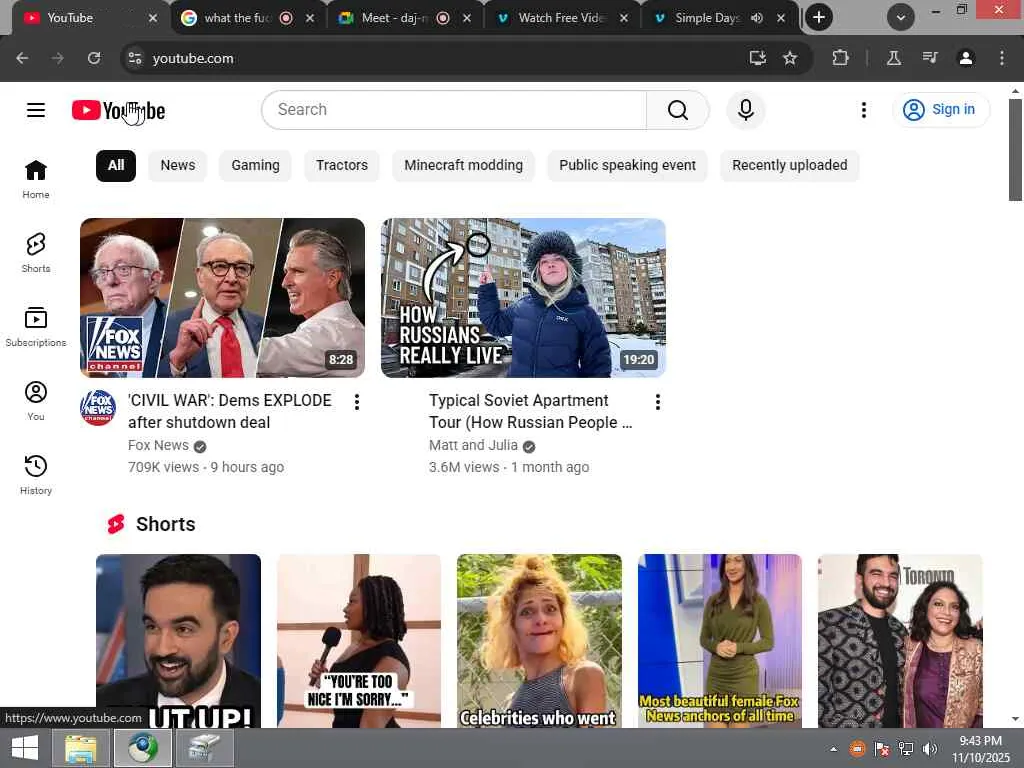Open the YouTube hamburger guide menu
Image resolution: width=1024 pixels, height=768 pixels.
click(x=36, y=110)
